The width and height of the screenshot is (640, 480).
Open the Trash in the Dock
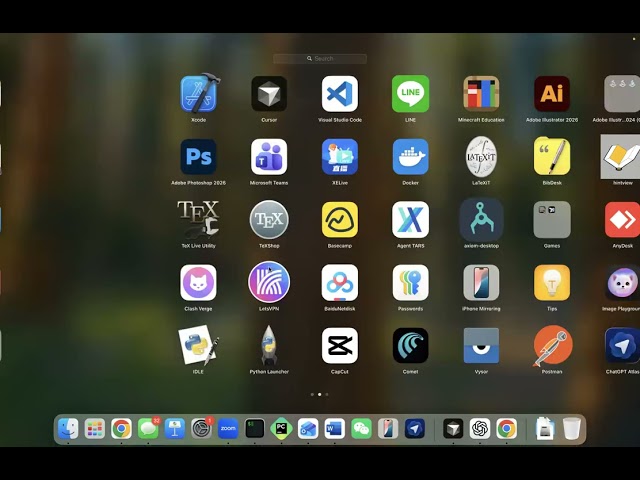pos(571,429)
